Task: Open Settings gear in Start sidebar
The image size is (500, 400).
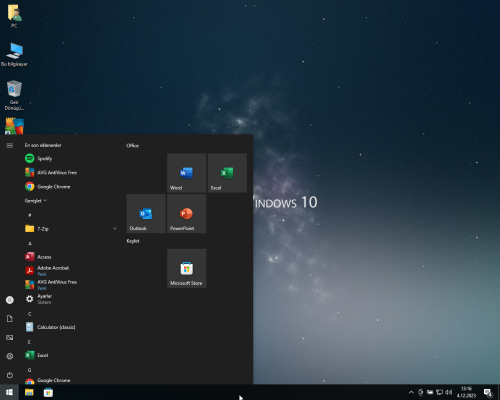Action: pos(10,356)
